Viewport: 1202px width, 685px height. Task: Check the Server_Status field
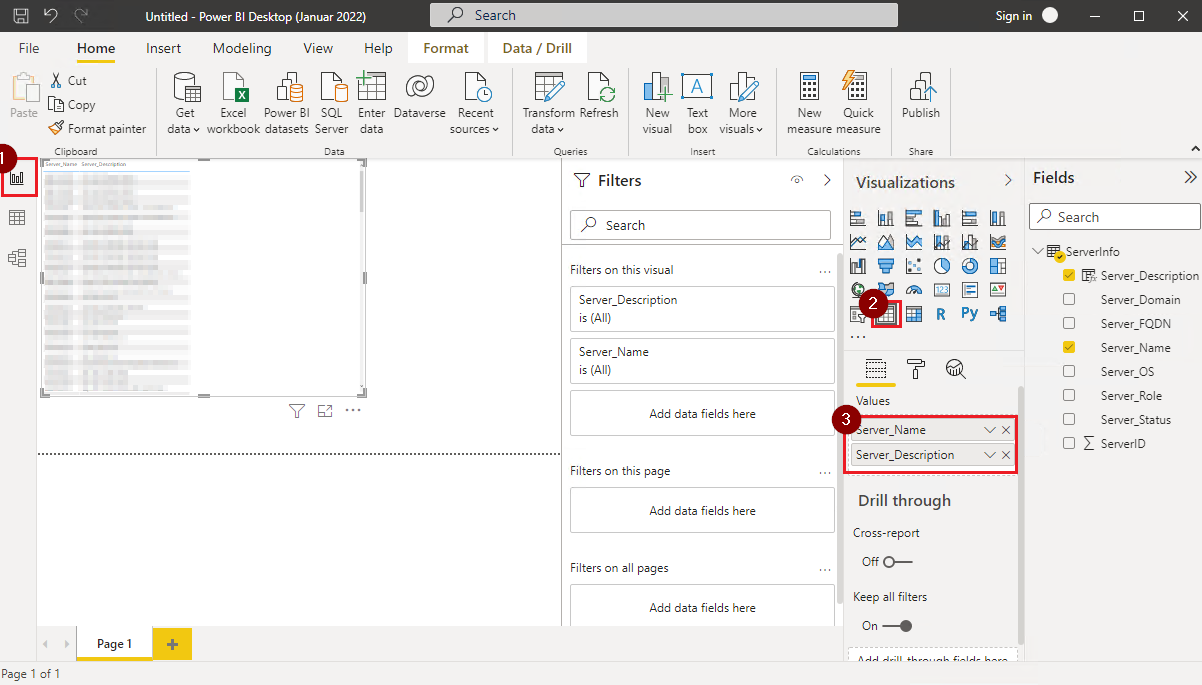click(x=1069, y=420)
